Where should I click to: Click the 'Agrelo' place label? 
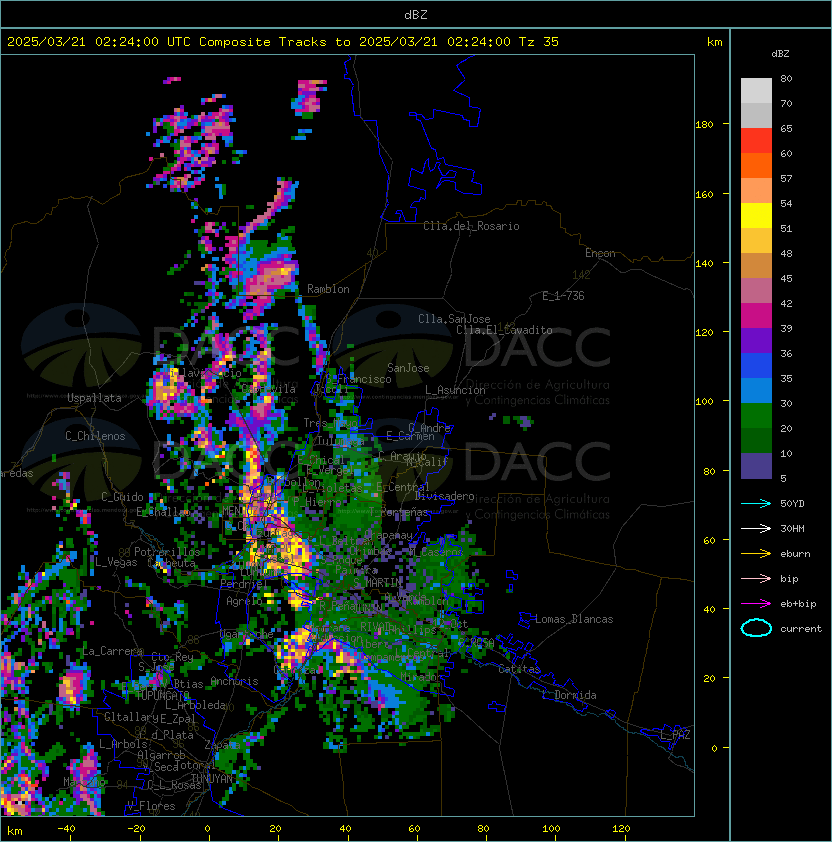coord(244,601)
